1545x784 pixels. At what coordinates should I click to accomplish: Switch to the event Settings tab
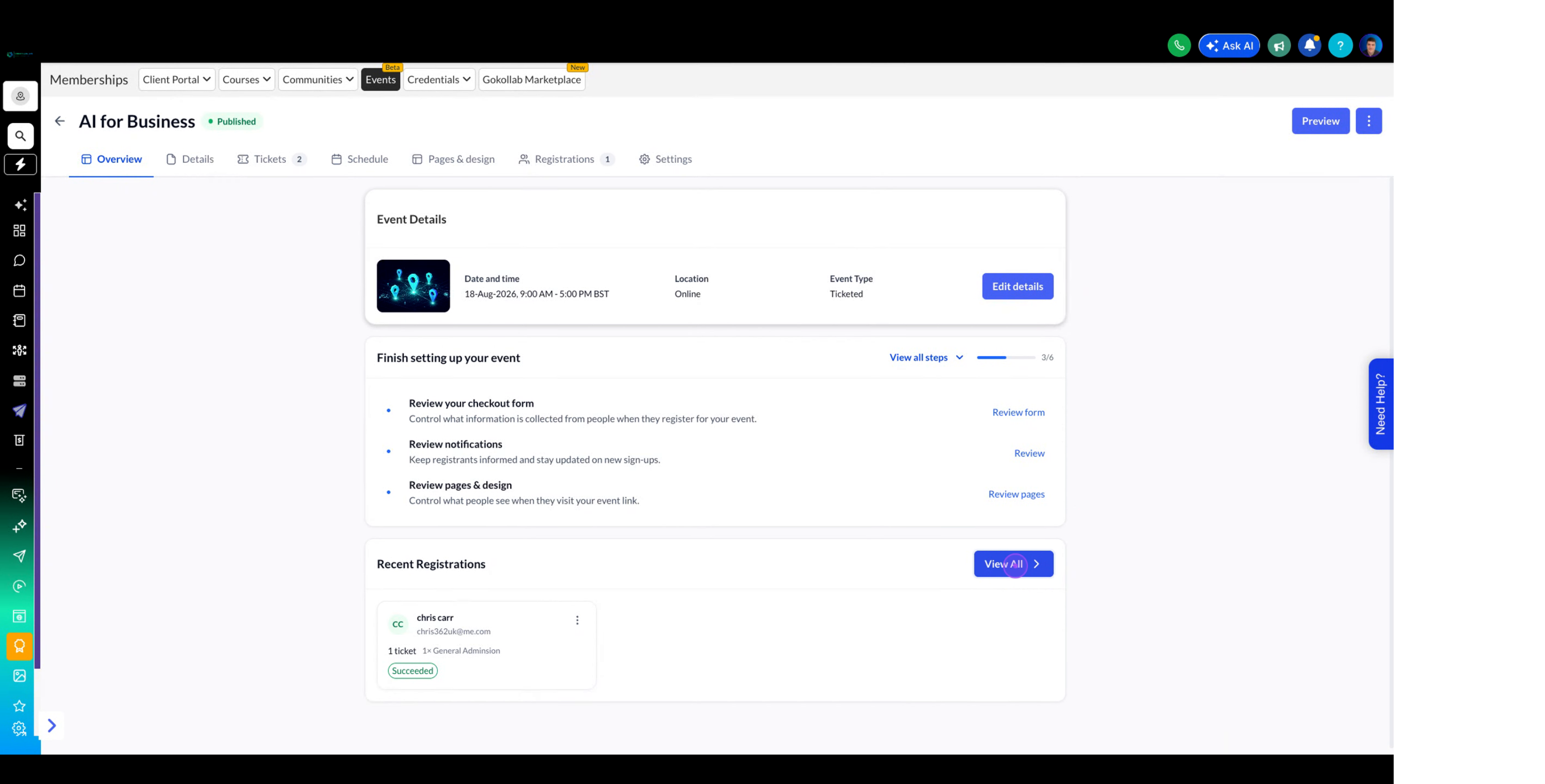(665, 159)
